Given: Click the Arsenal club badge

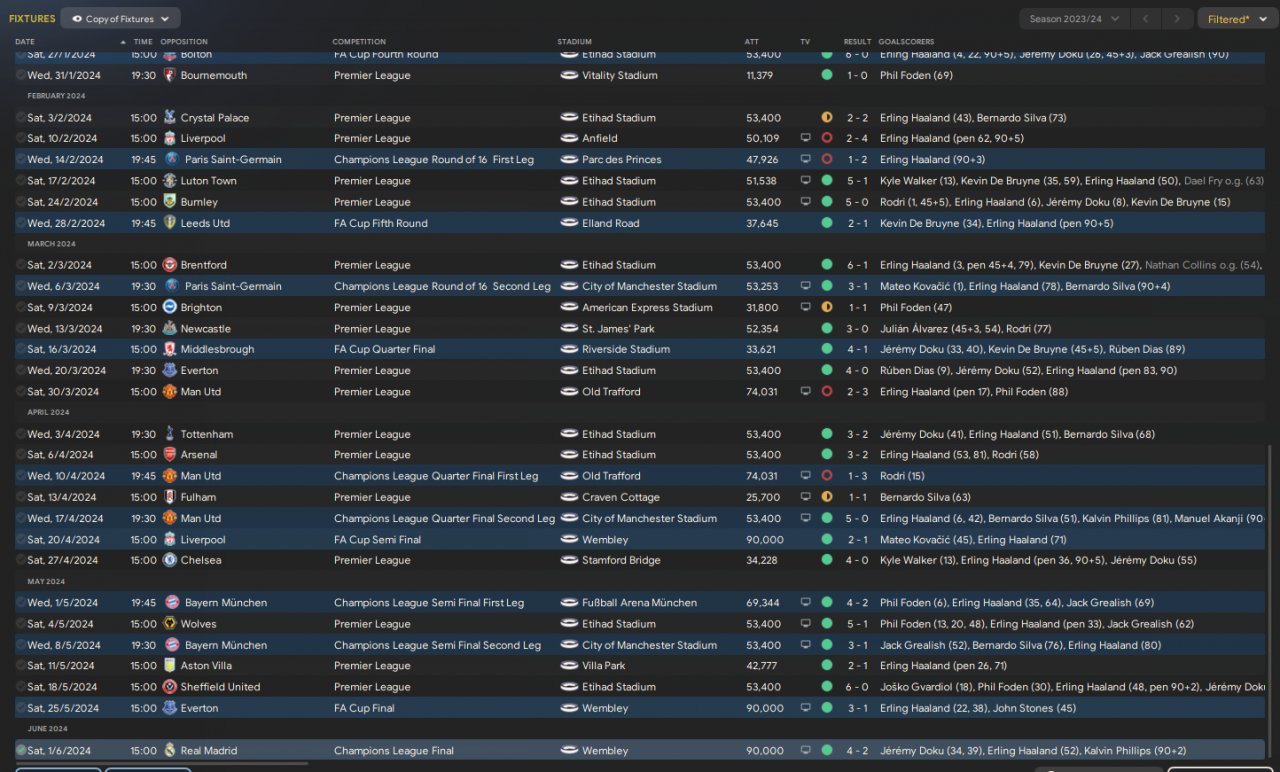Looking at the screenshot, I should [169, 455].
